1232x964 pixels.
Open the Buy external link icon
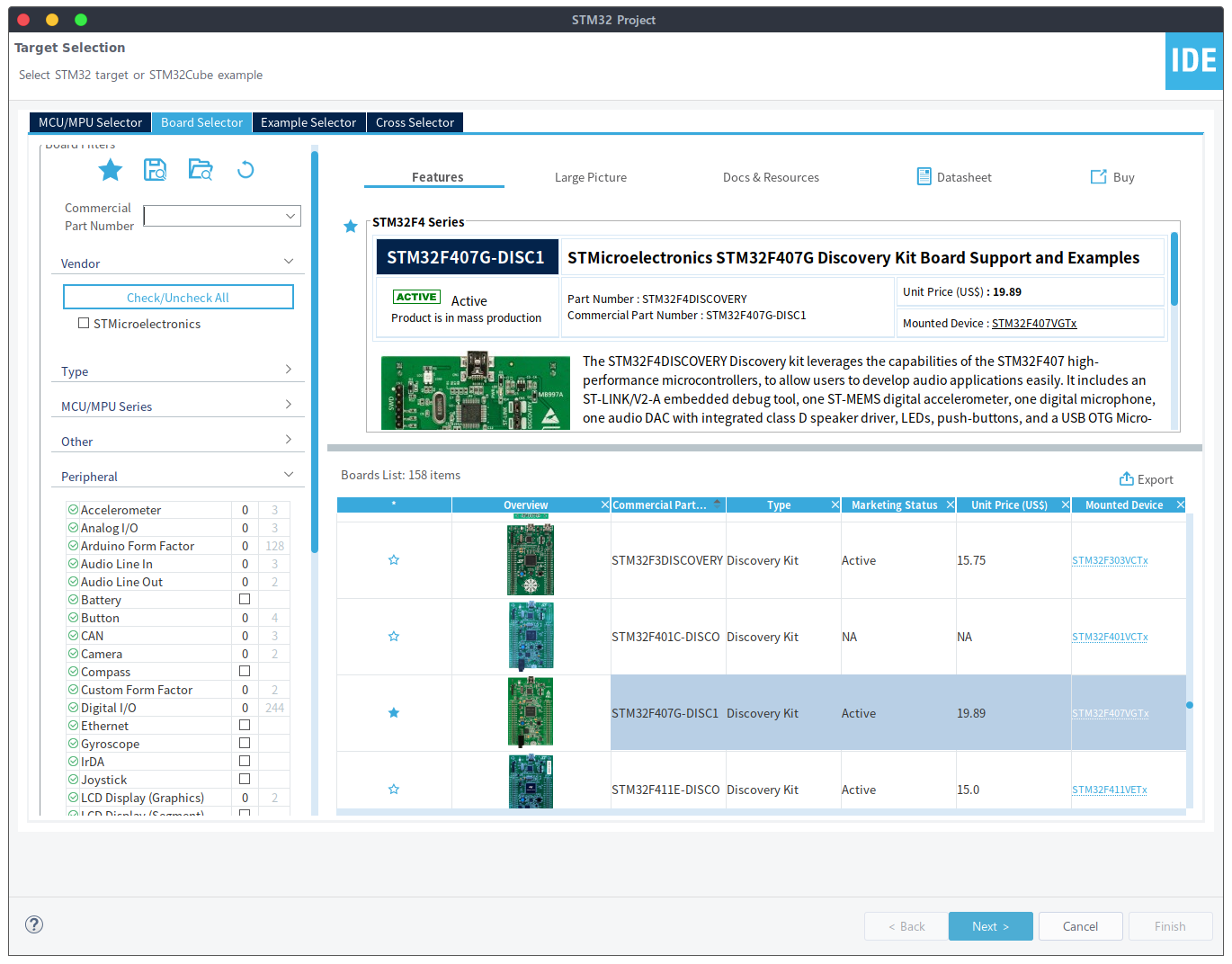point(1099,177)
